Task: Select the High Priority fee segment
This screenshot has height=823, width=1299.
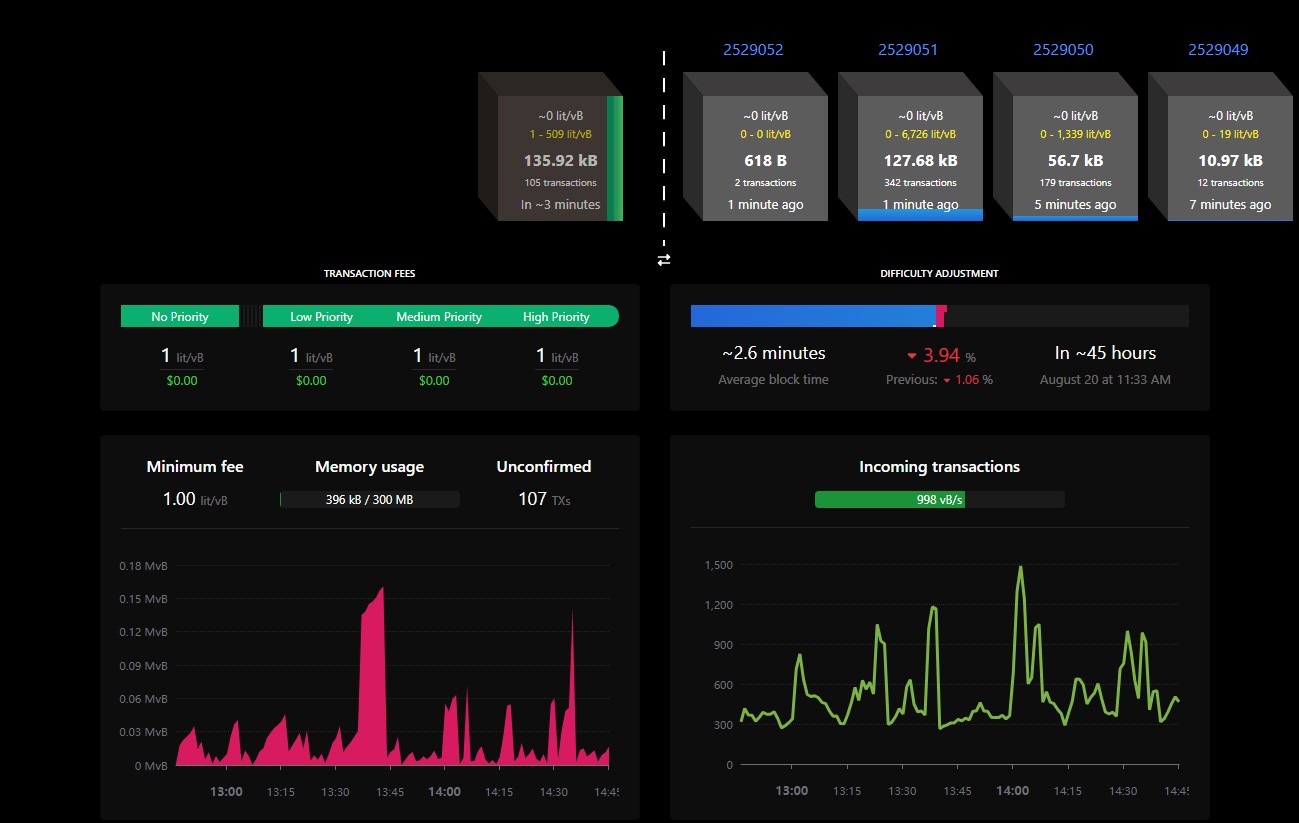Action: point(557,317)
